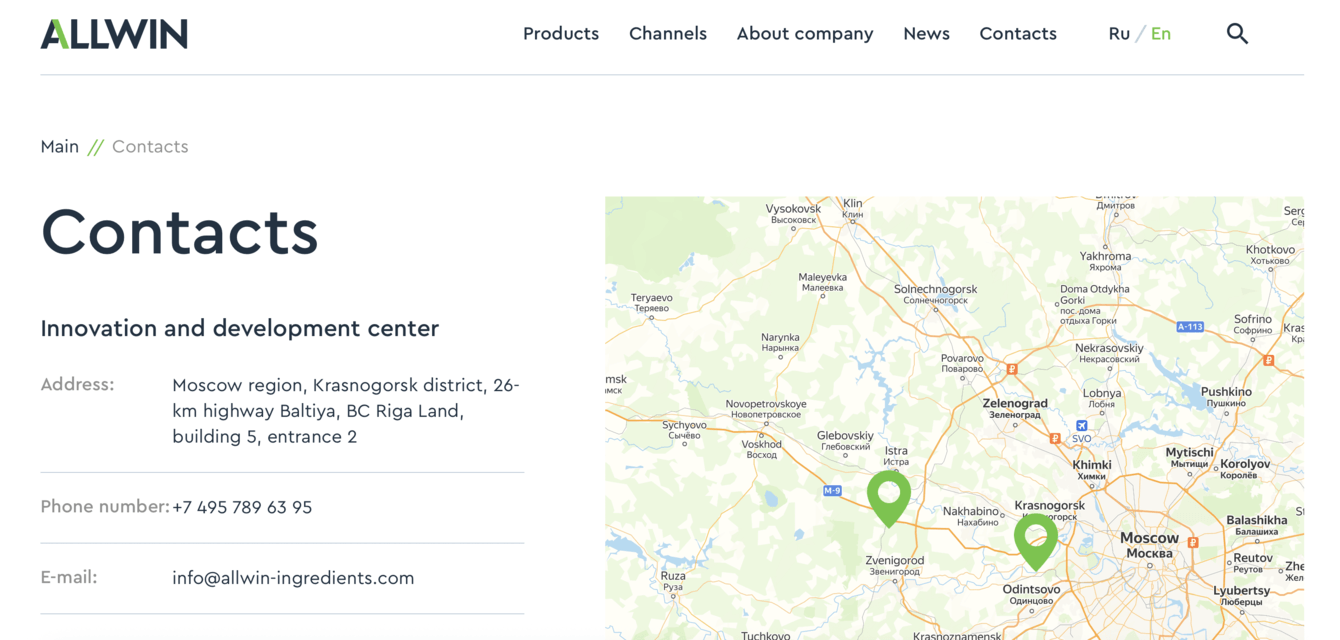Go to About company page

click(805, 34)
